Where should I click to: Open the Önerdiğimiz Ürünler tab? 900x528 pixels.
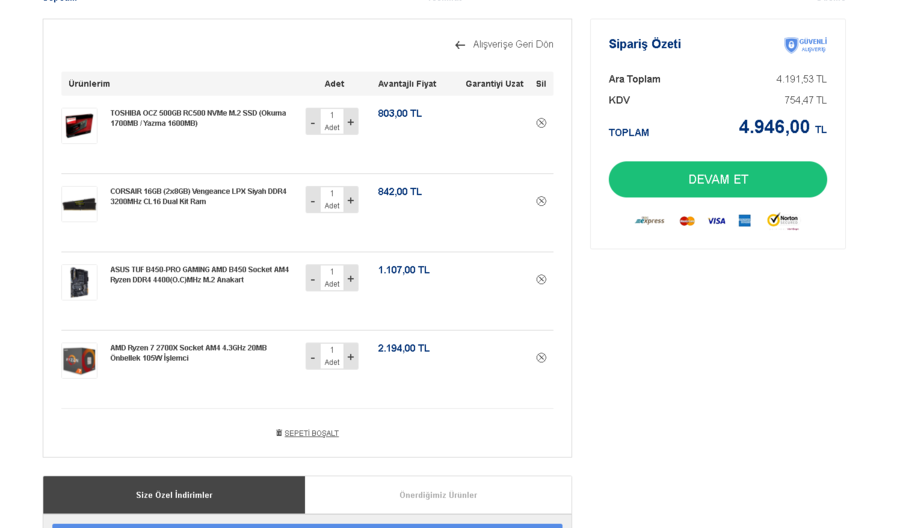coord(438,495)
